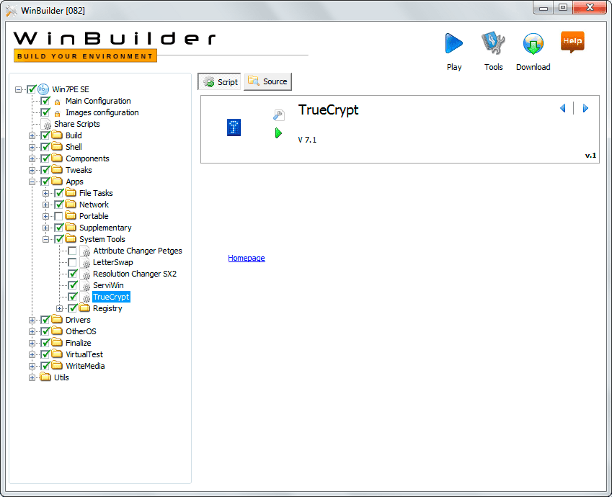The image size is (612, 497).
Task: Expand the Build folder node
Action: click(32, 135)
